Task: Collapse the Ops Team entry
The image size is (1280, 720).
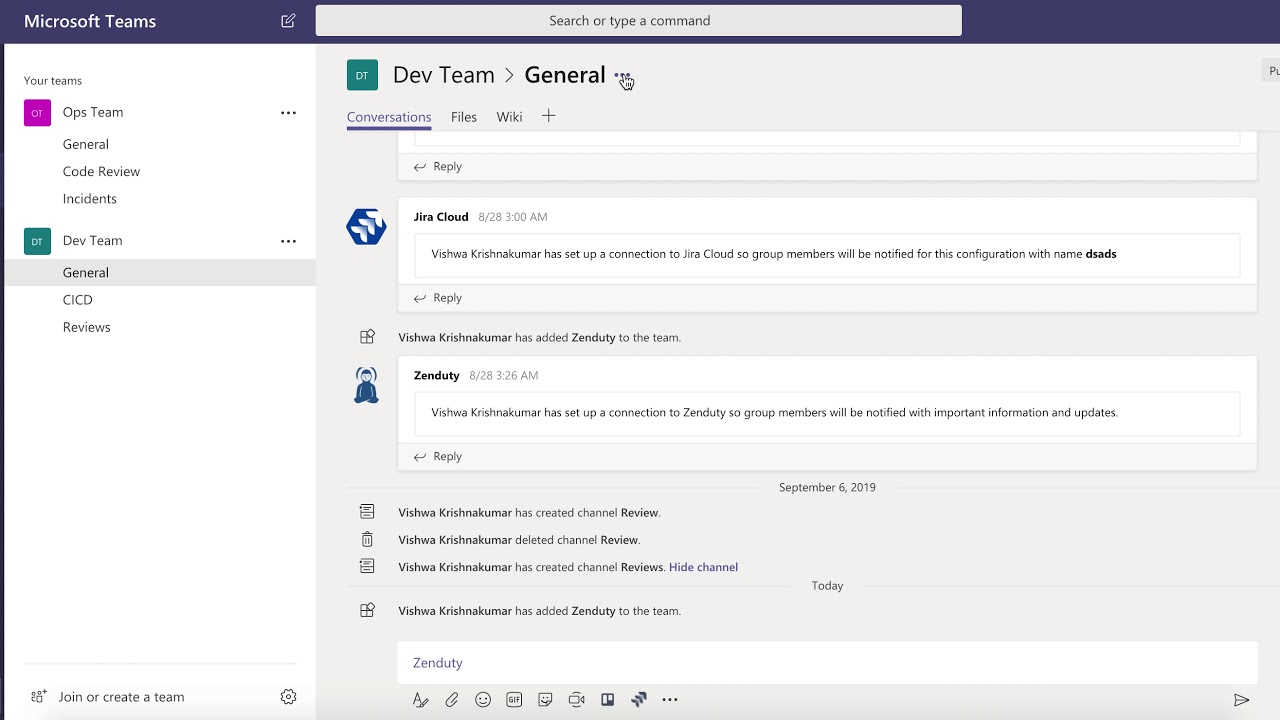Action: 93,112
